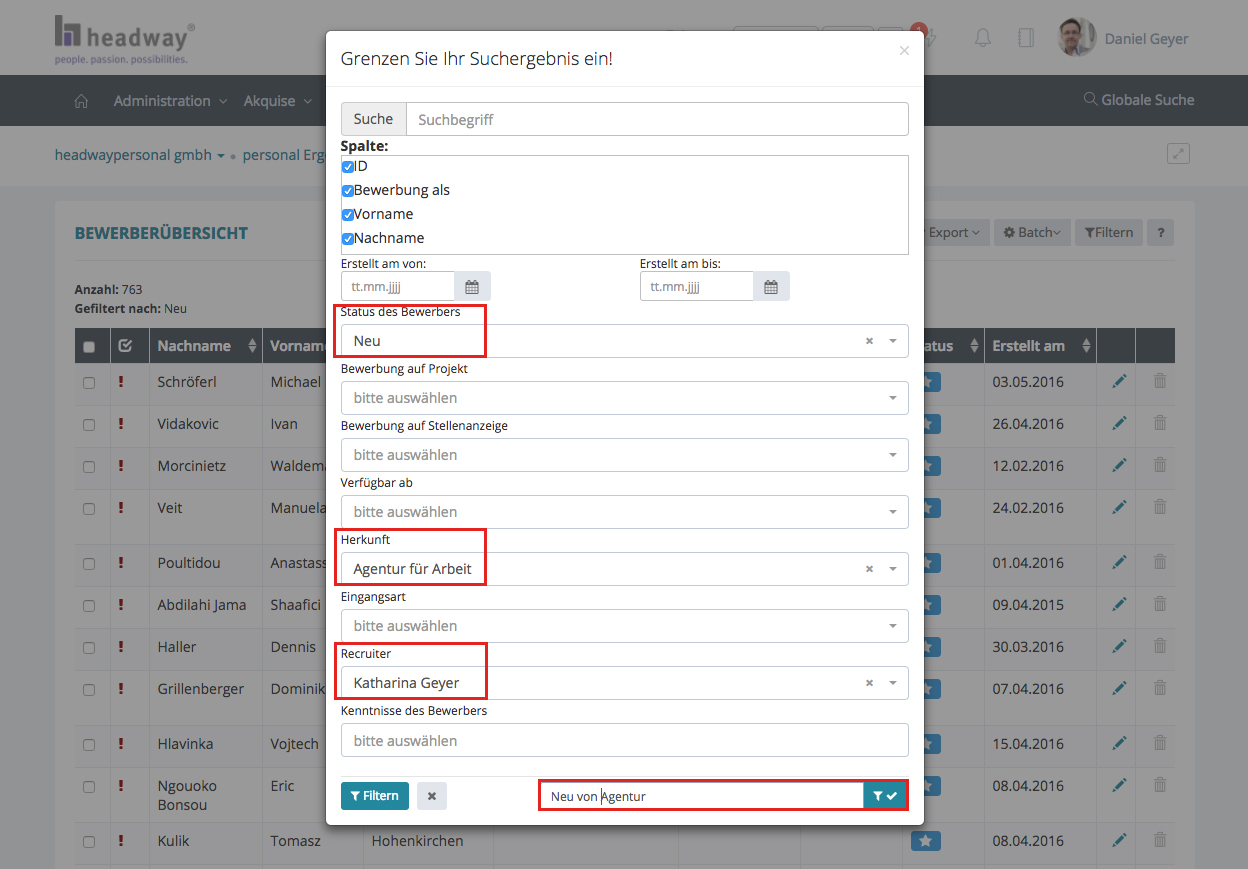Open the Administration menu

[169, 101]
